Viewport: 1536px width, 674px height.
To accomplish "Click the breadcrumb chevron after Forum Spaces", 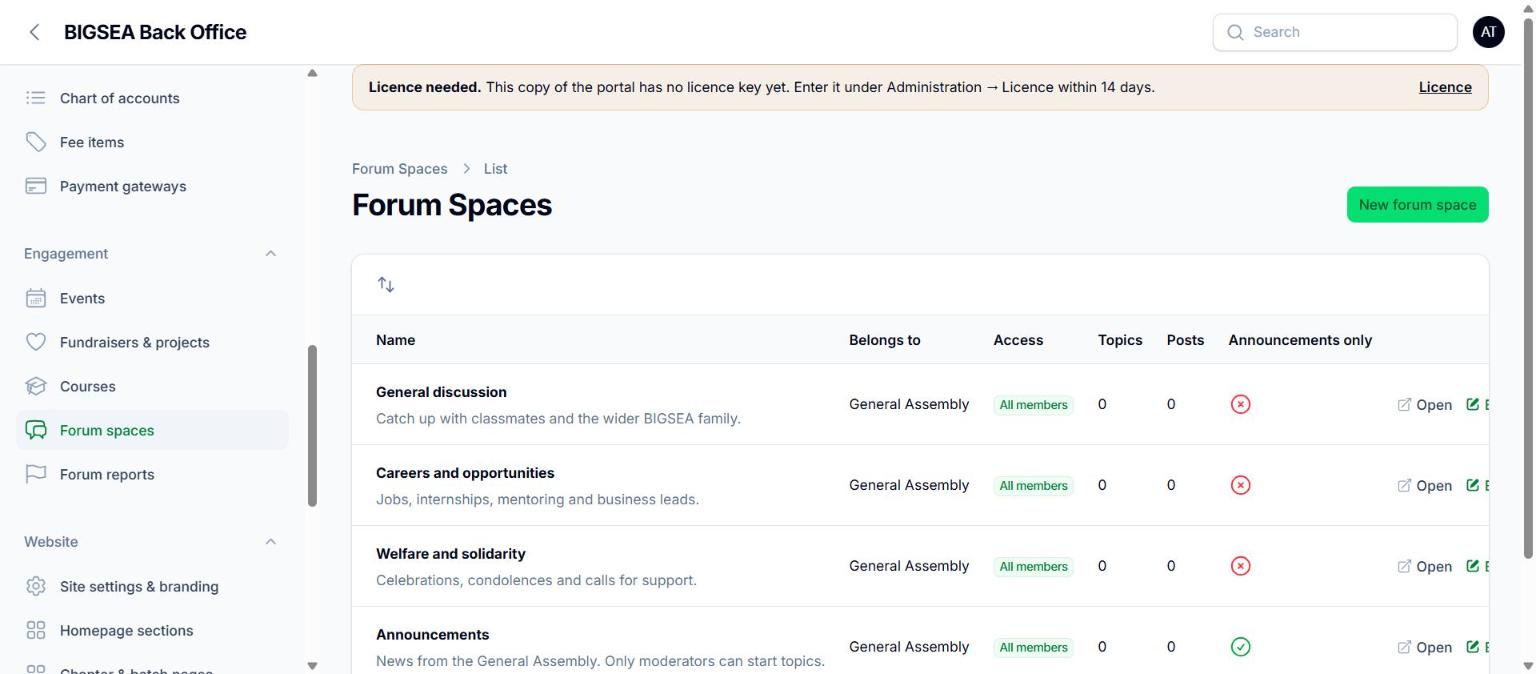I will [x=466, y=169].
